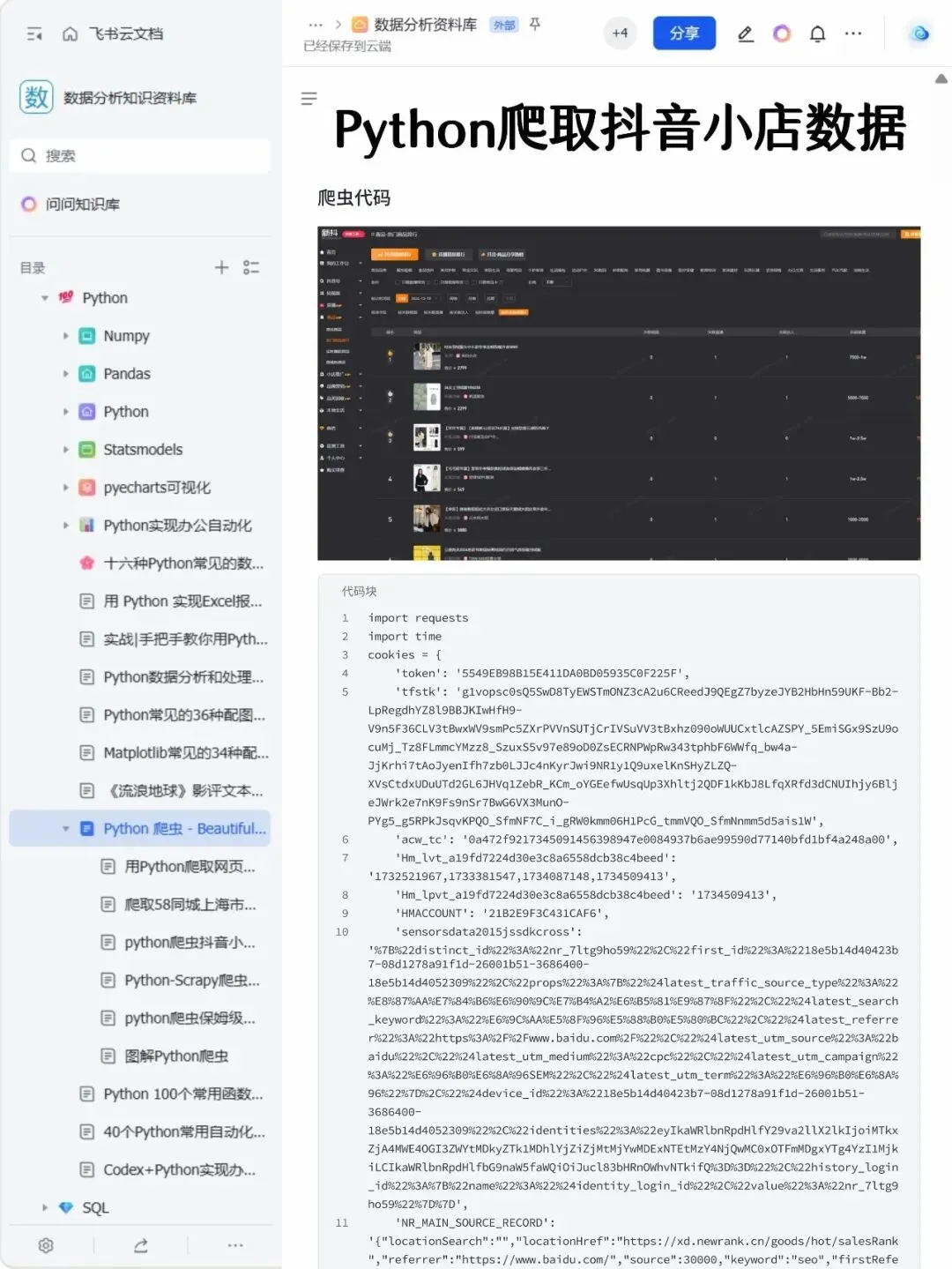This screenshot has width=952, height=1269.
Task: Expand the Numpy node
Action: 65,336
